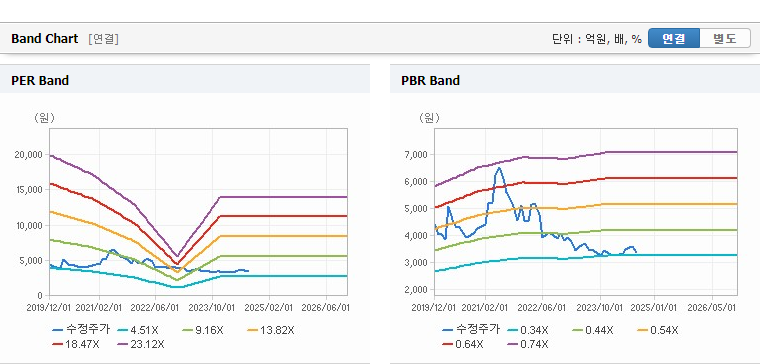Toggle 13.82X legend in PER Band
The image size is (760, 364).
click(270, 330)
